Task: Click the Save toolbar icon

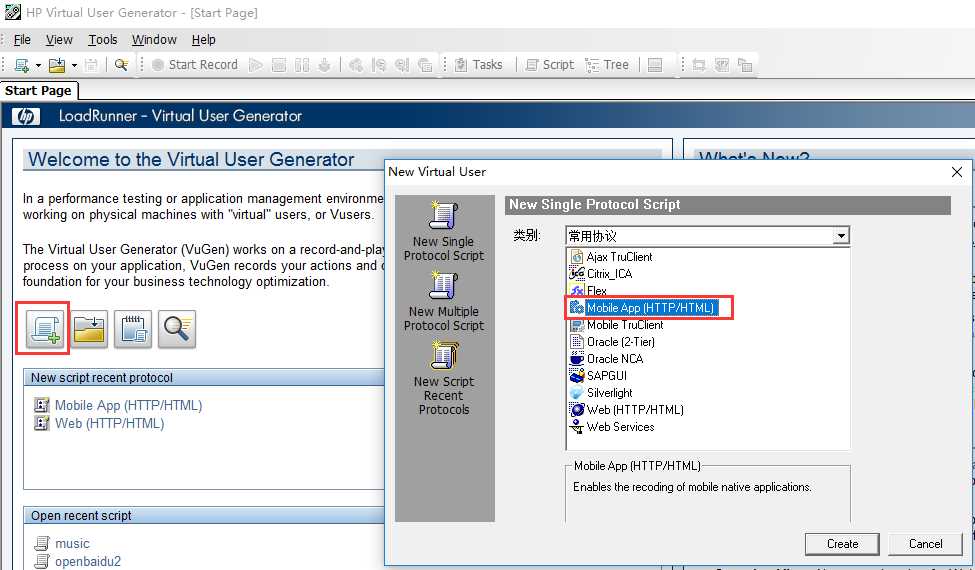Action: [91, 65]
